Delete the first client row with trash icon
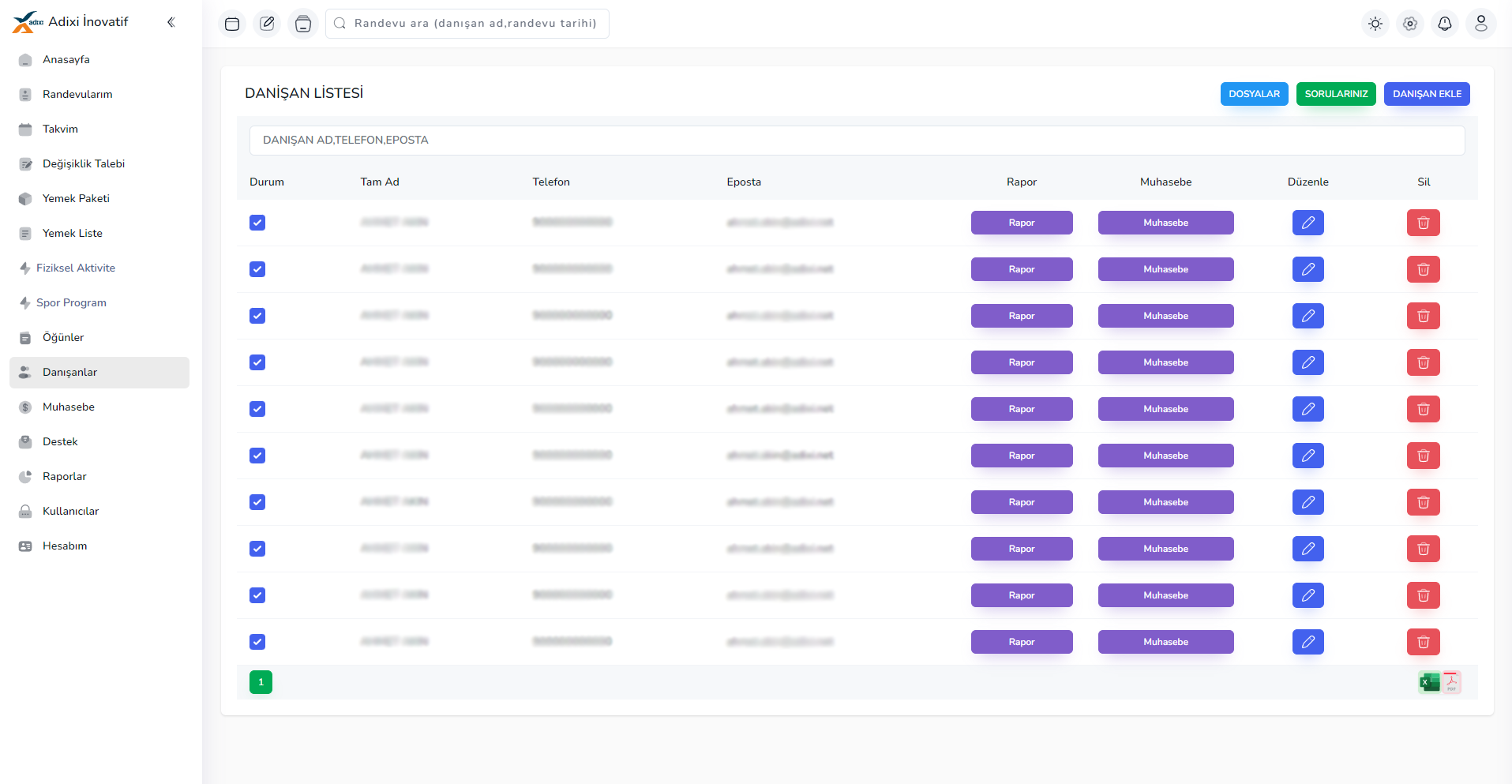The width and height of the screenshot is (1512, 784). pos(1424,223)
